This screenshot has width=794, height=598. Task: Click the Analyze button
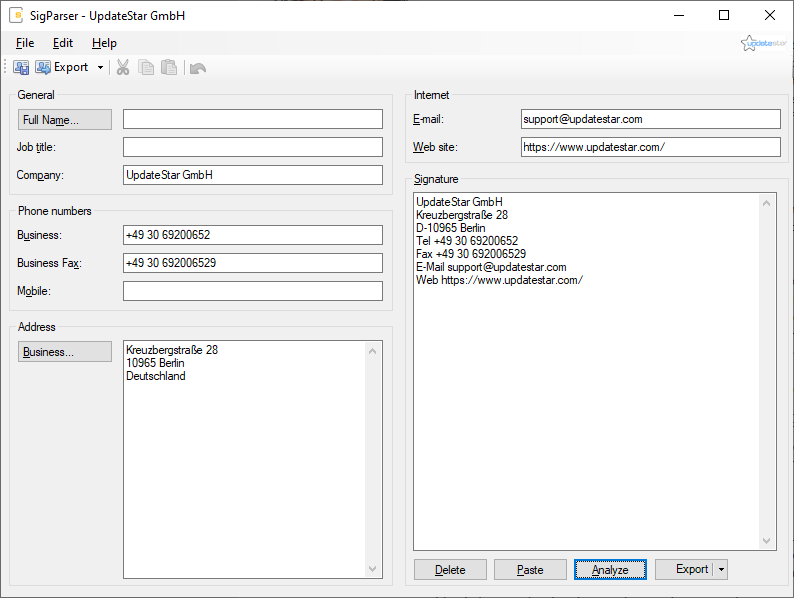tap(610, 570)
